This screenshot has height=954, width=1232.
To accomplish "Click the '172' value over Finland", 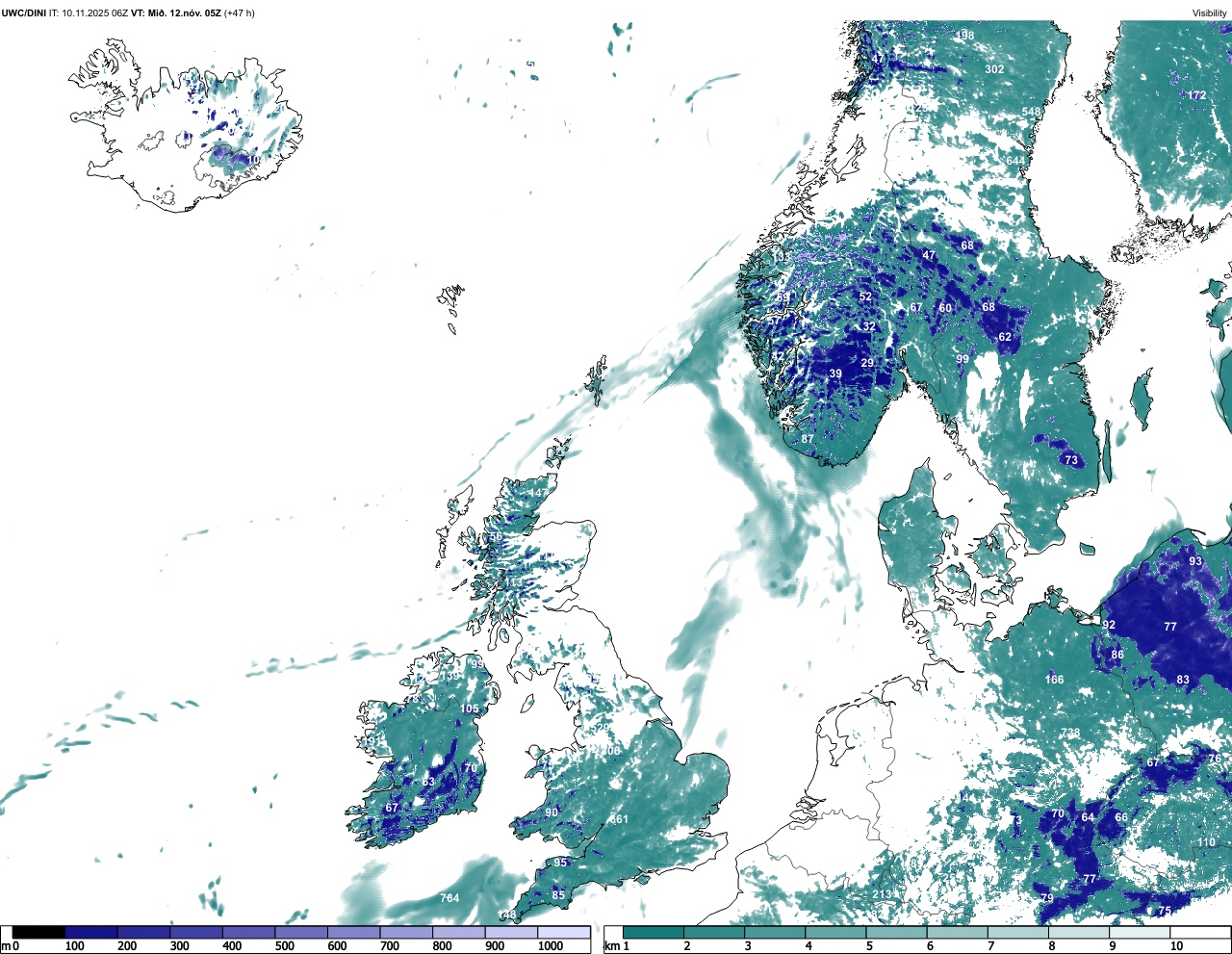I will (1196, 95).
